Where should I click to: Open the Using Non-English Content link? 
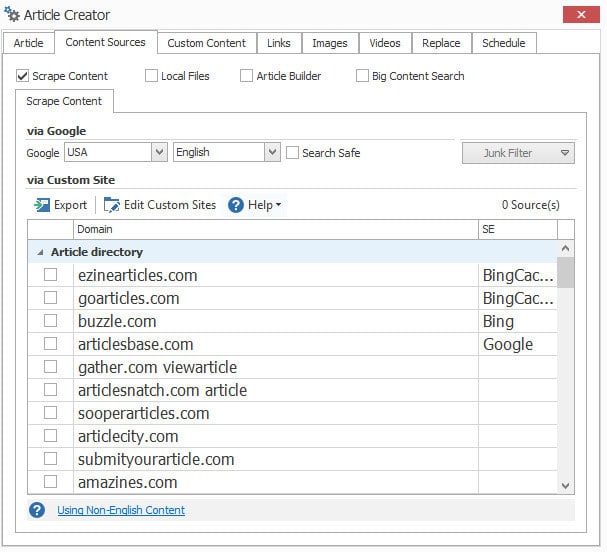[x=120, y=510]
